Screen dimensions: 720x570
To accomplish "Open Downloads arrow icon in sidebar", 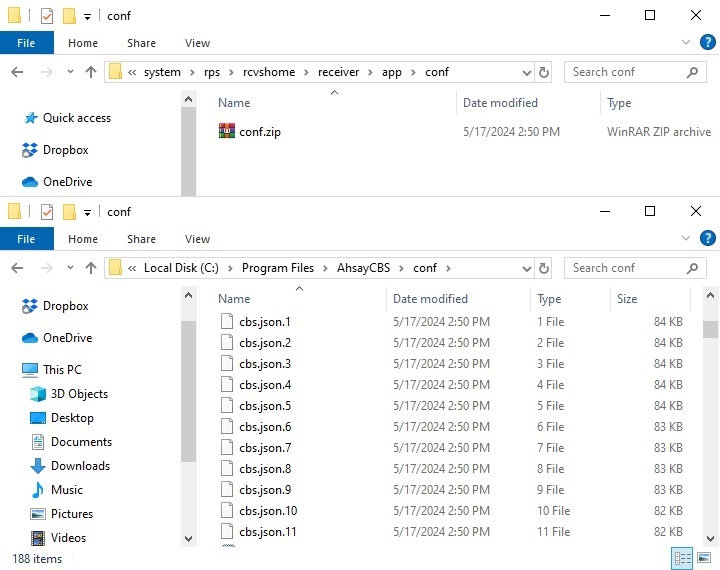I will pos(38,466).
